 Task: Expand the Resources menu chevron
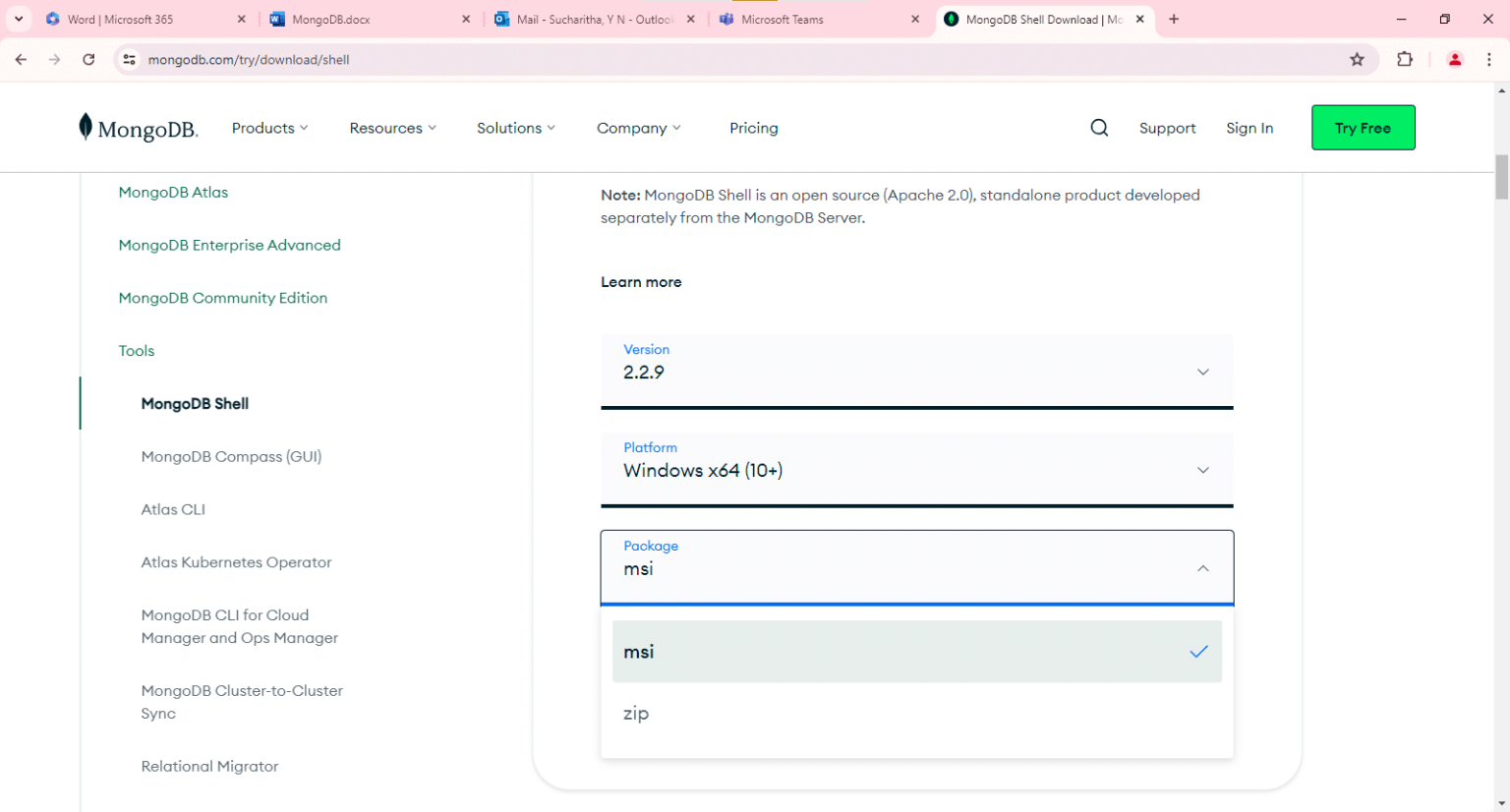[435, 127]
